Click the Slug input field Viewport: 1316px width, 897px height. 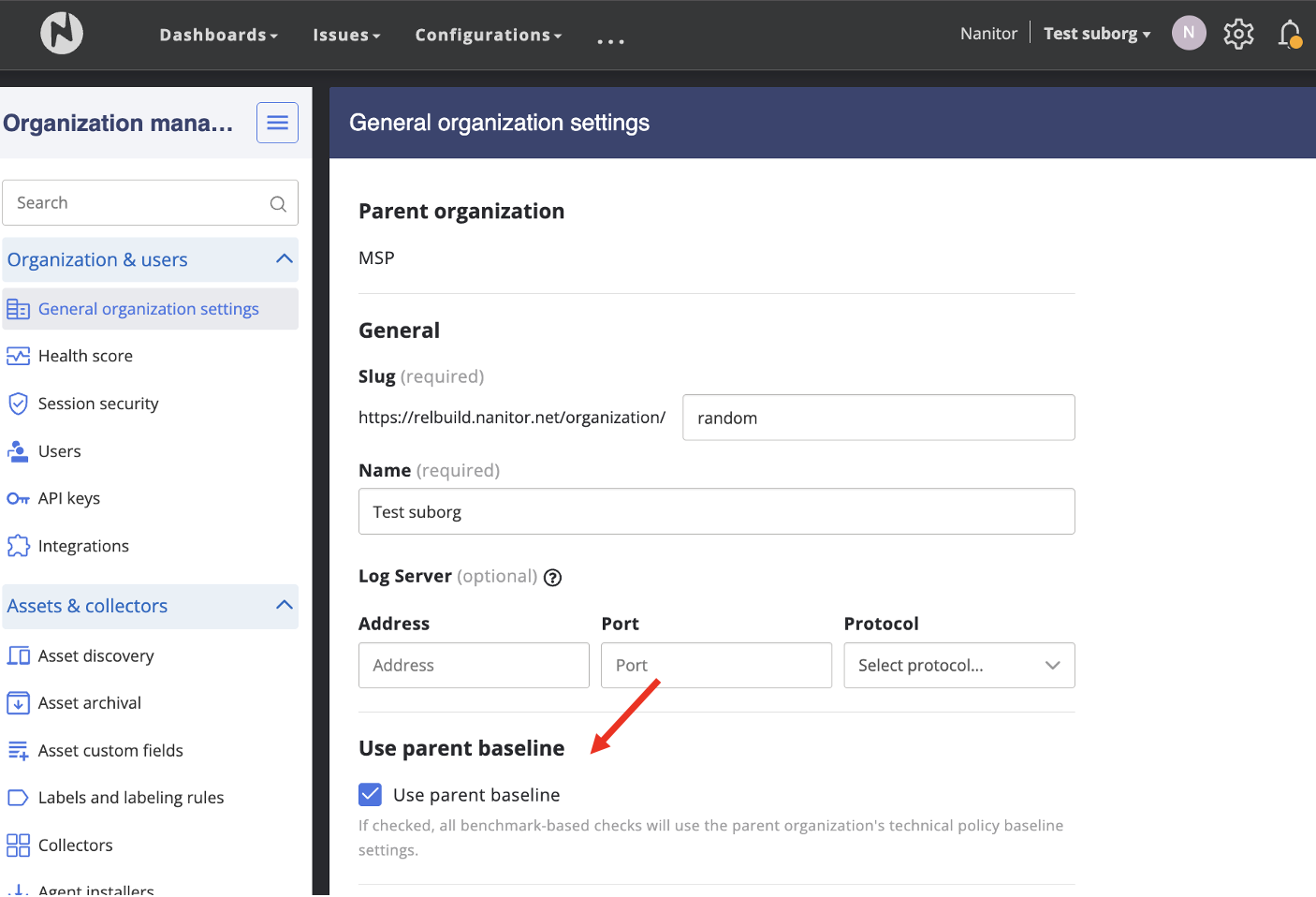(x=878, y=418)
